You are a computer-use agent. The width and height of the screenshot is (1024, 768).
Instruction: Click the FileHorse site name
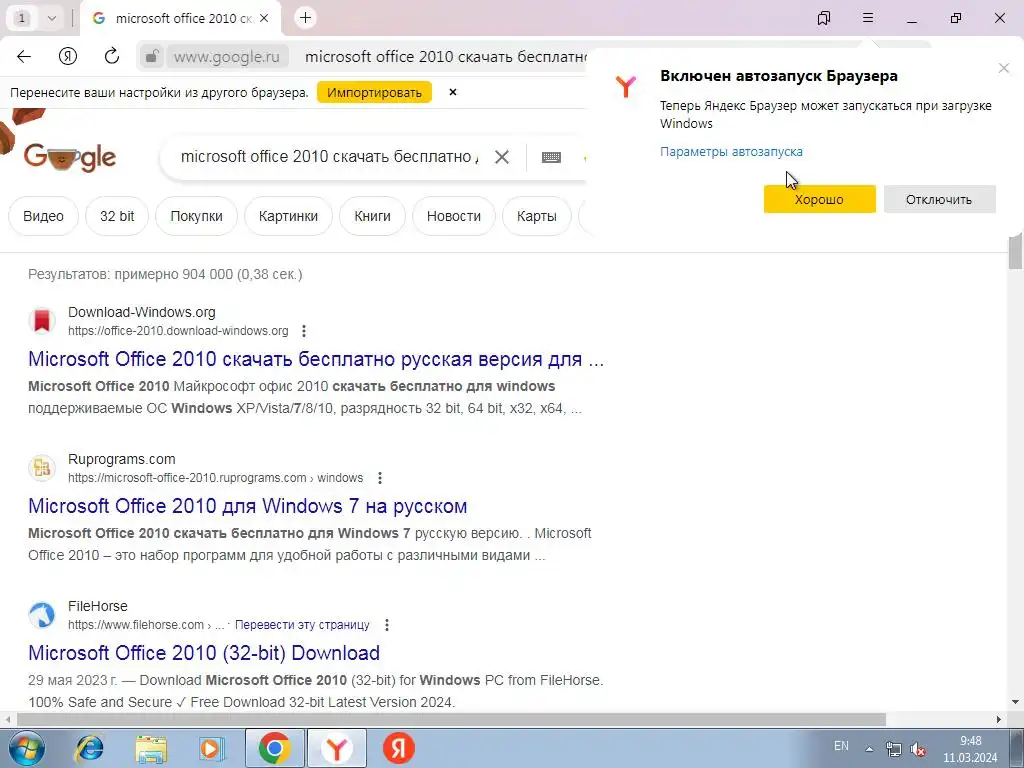98,606
